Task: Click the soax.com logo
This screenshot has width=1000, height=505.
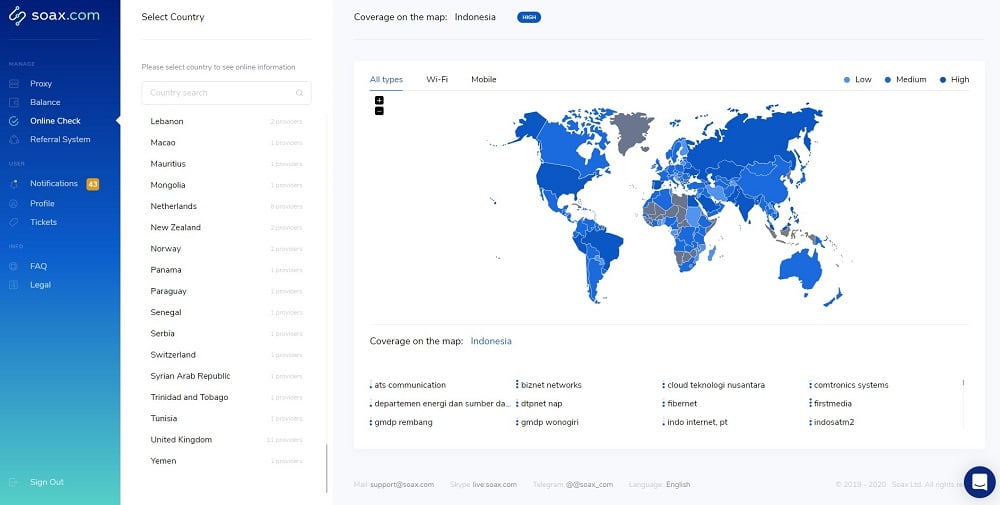Action: [x=54, y=16]
